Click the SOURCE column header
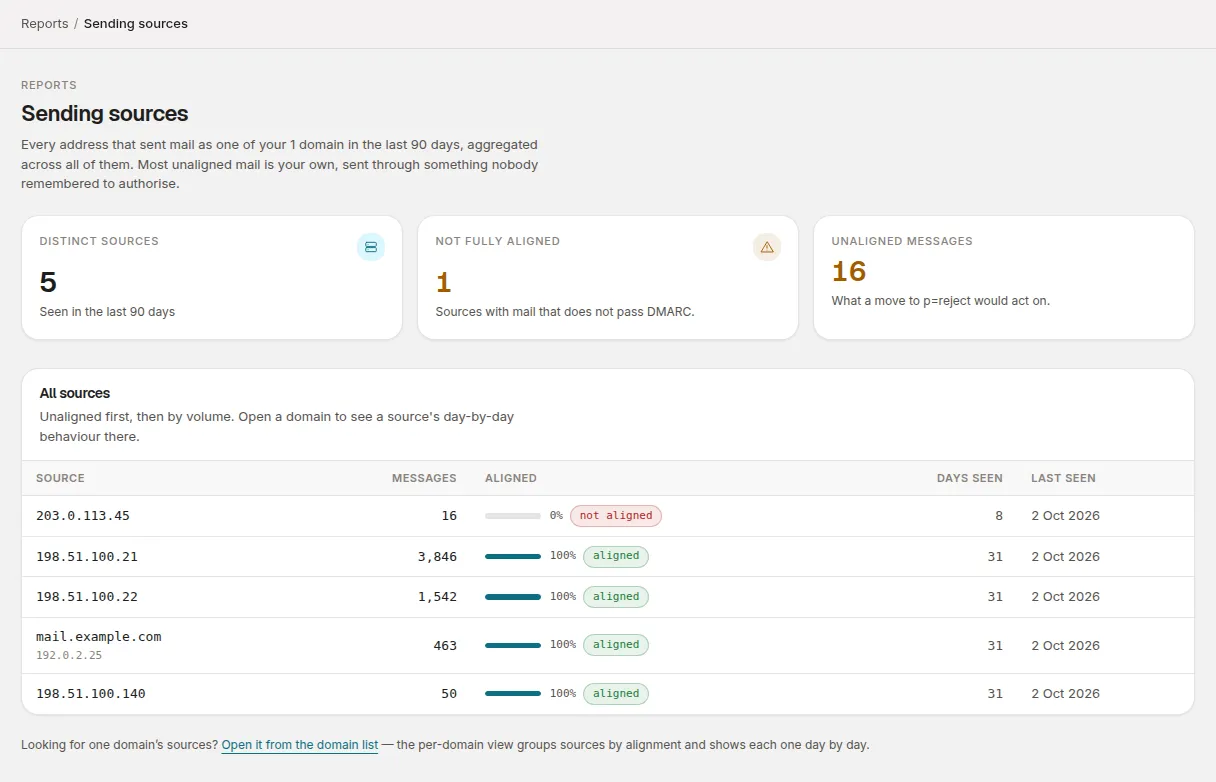 coord(60,478)
